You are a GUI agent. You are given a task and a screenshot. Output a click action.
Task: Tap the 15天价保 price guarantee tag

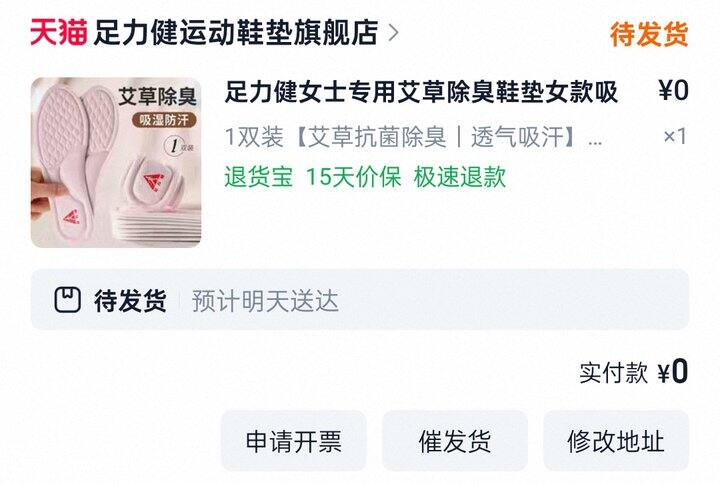pyautogui.click(x=353, y=177)
